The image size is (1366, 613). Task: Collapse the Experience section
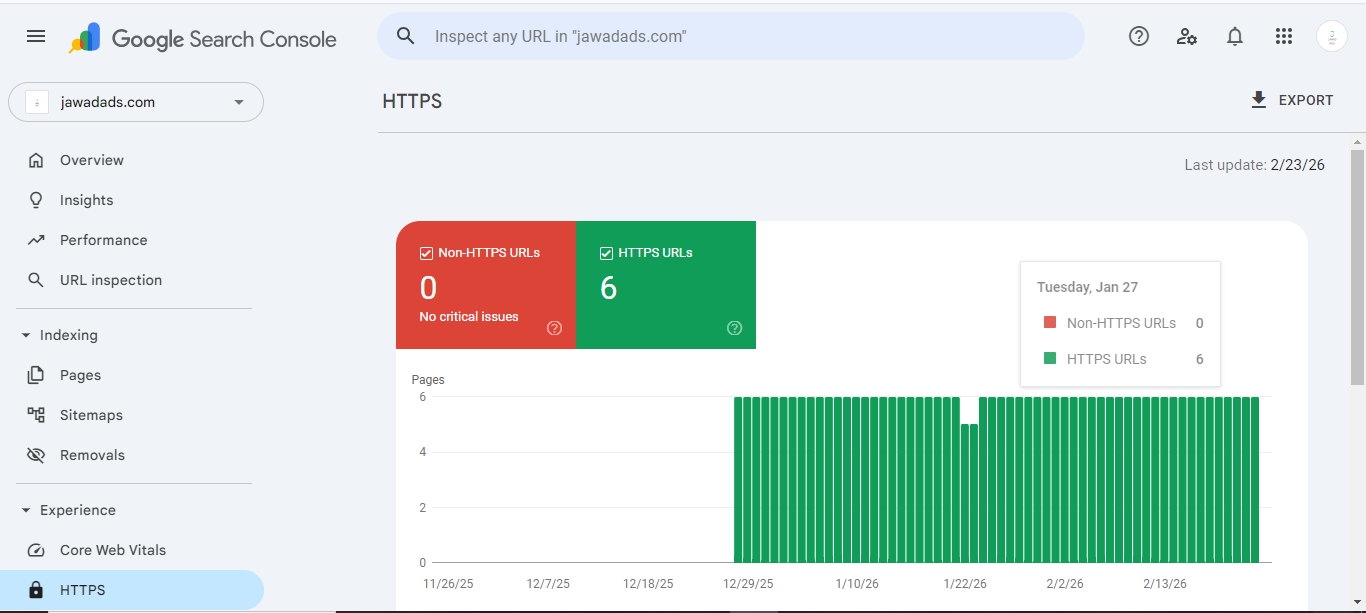pyautogui.click(x=26, y=510)
